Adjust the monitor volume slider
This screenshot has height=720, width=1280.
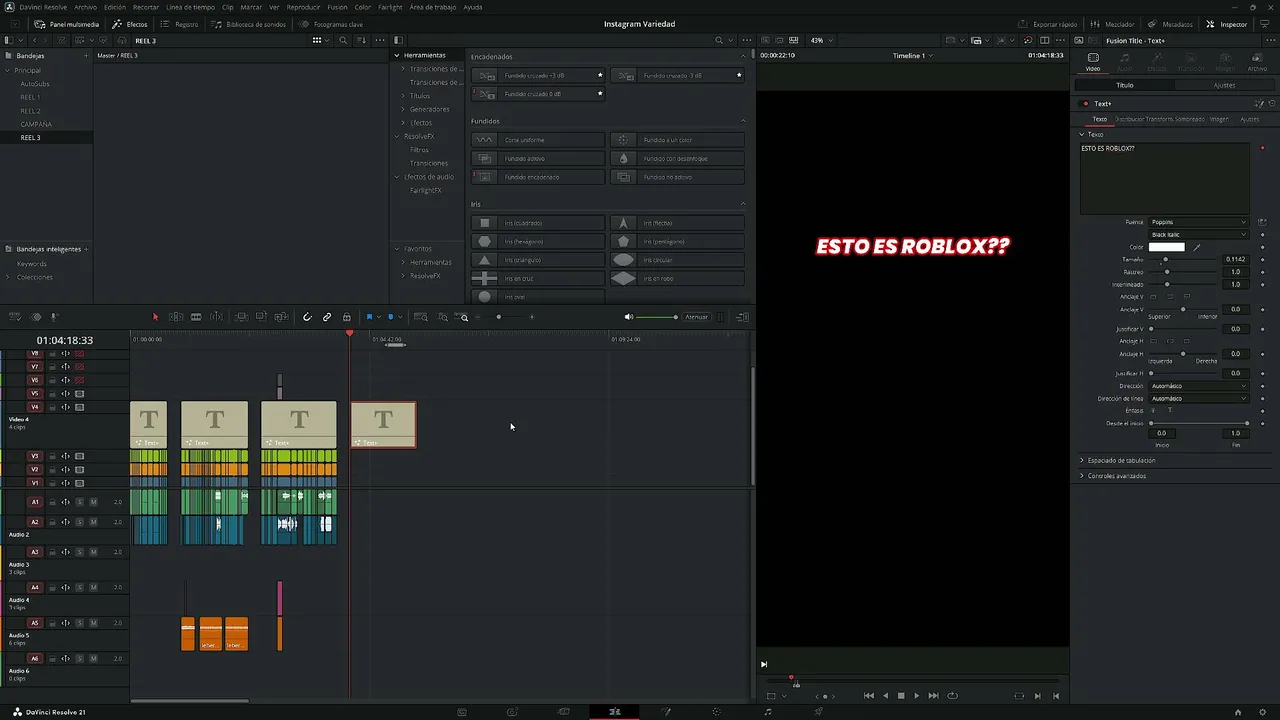pos(656,317)
